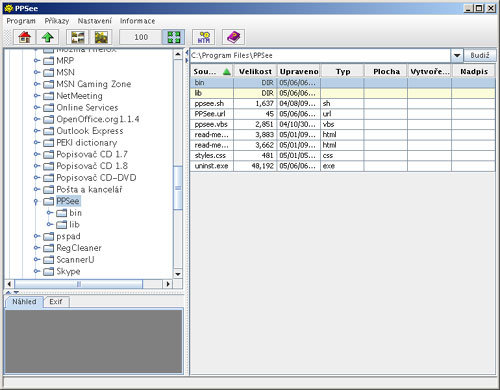Open the Informace menu

[x=137, y=21]
